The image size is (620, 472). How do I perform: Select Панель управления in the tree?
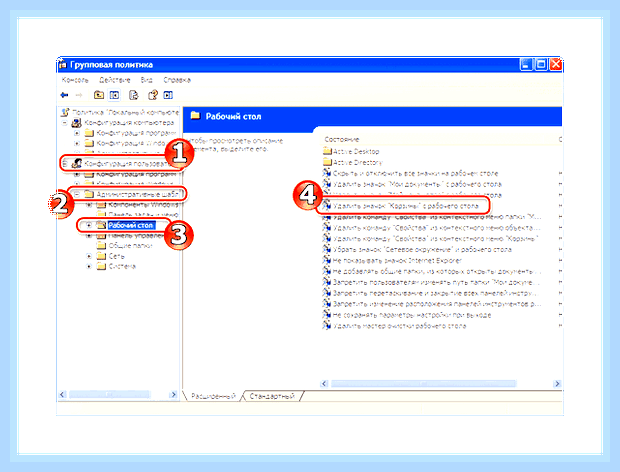click(136, 236)
